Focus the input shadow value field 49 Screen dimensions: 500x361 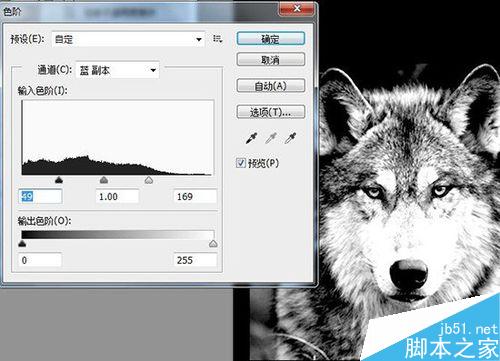40,196
